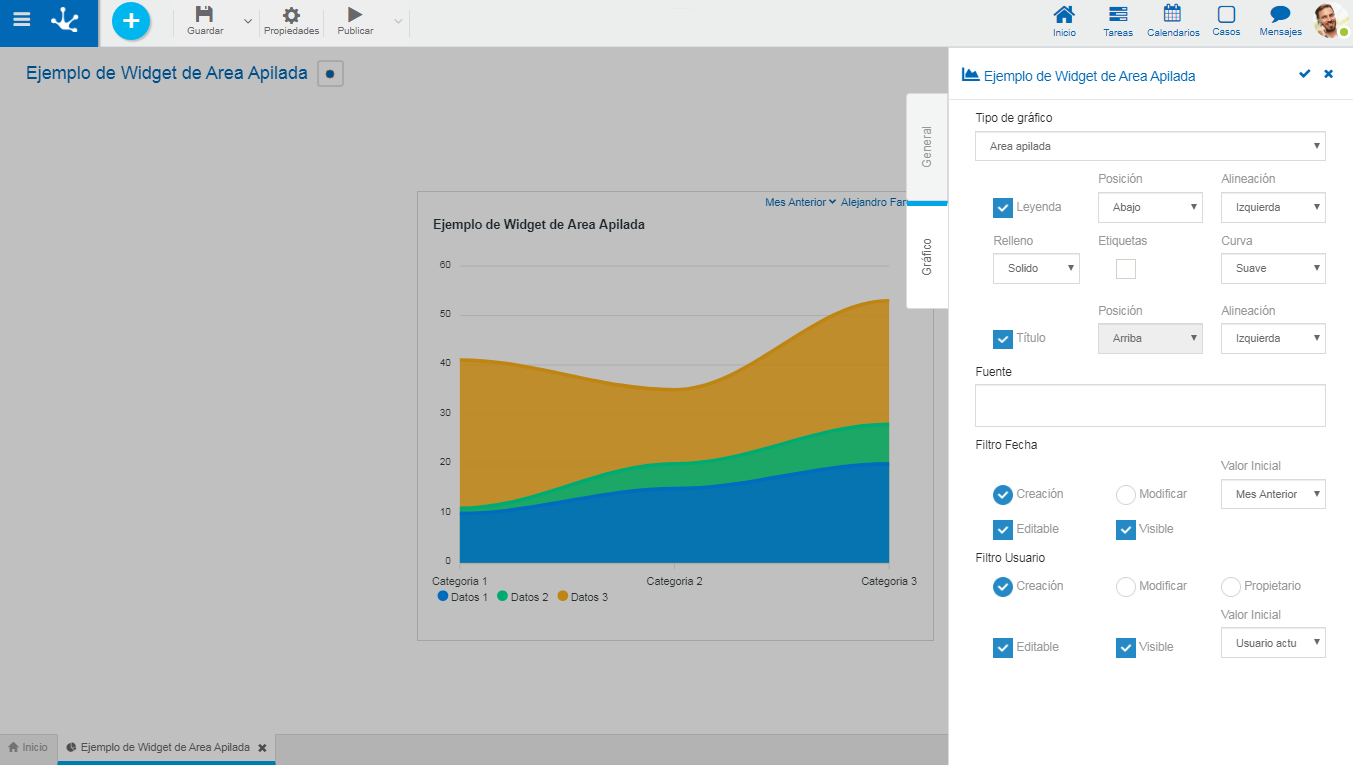
Task: Open the Tipo de gráfico dropdown
Action: coord(1150,146)
